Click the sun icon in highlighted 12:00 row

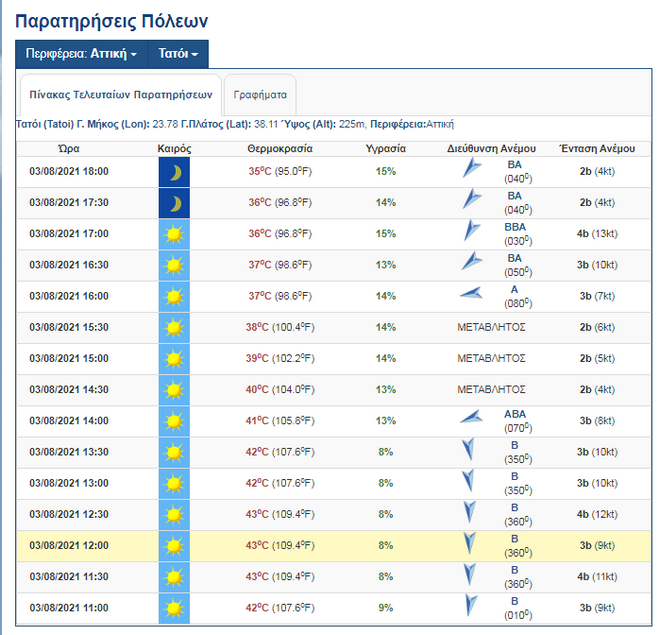click(x=174, y=545)
